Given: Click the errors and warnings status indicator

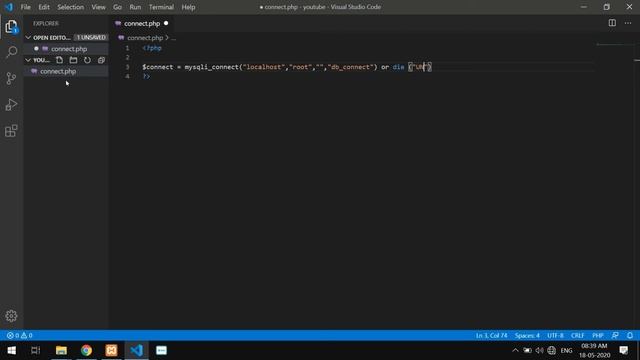Looking at the screenshot, I should [19, 336].
